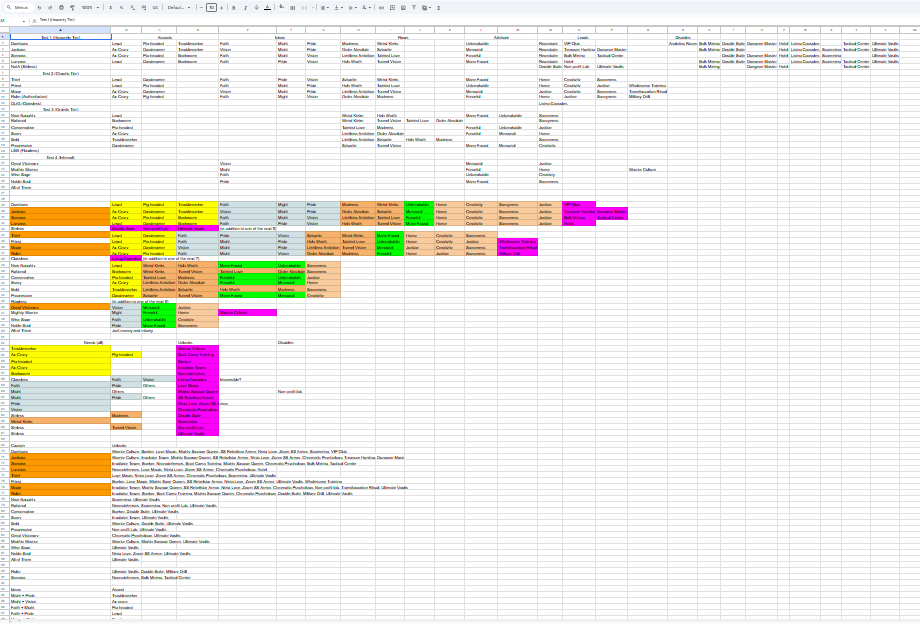
Task: Print the spreadsheet
Action: 62,8
